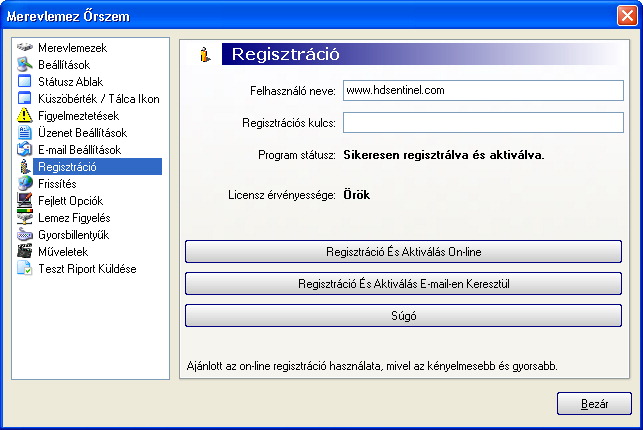Viewport: 643px width, 430px height.
Task: Click the Üzenet Beállítások document icon
Action: 25,132
